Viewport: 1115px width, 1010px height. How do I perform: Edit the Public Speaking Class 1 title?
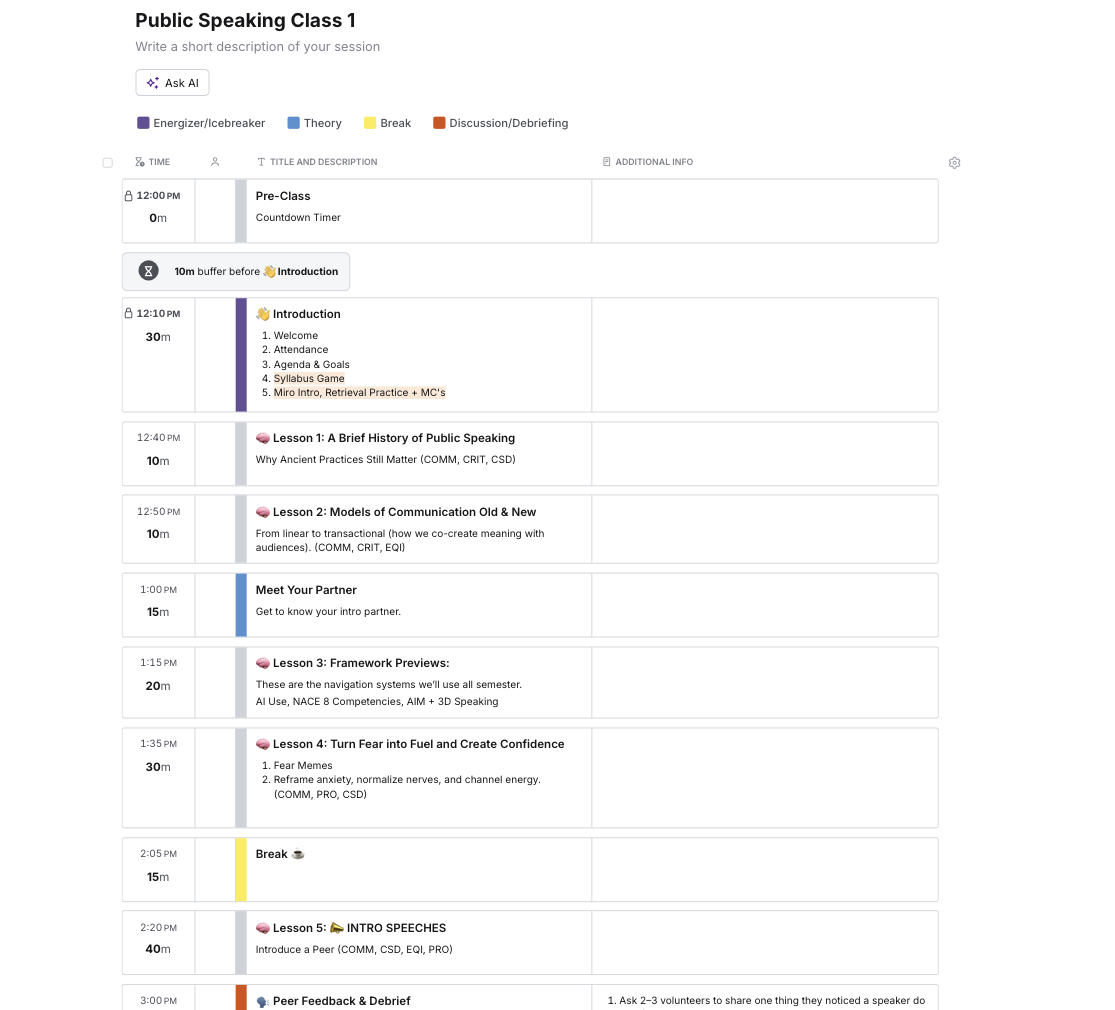pos(245,21)
